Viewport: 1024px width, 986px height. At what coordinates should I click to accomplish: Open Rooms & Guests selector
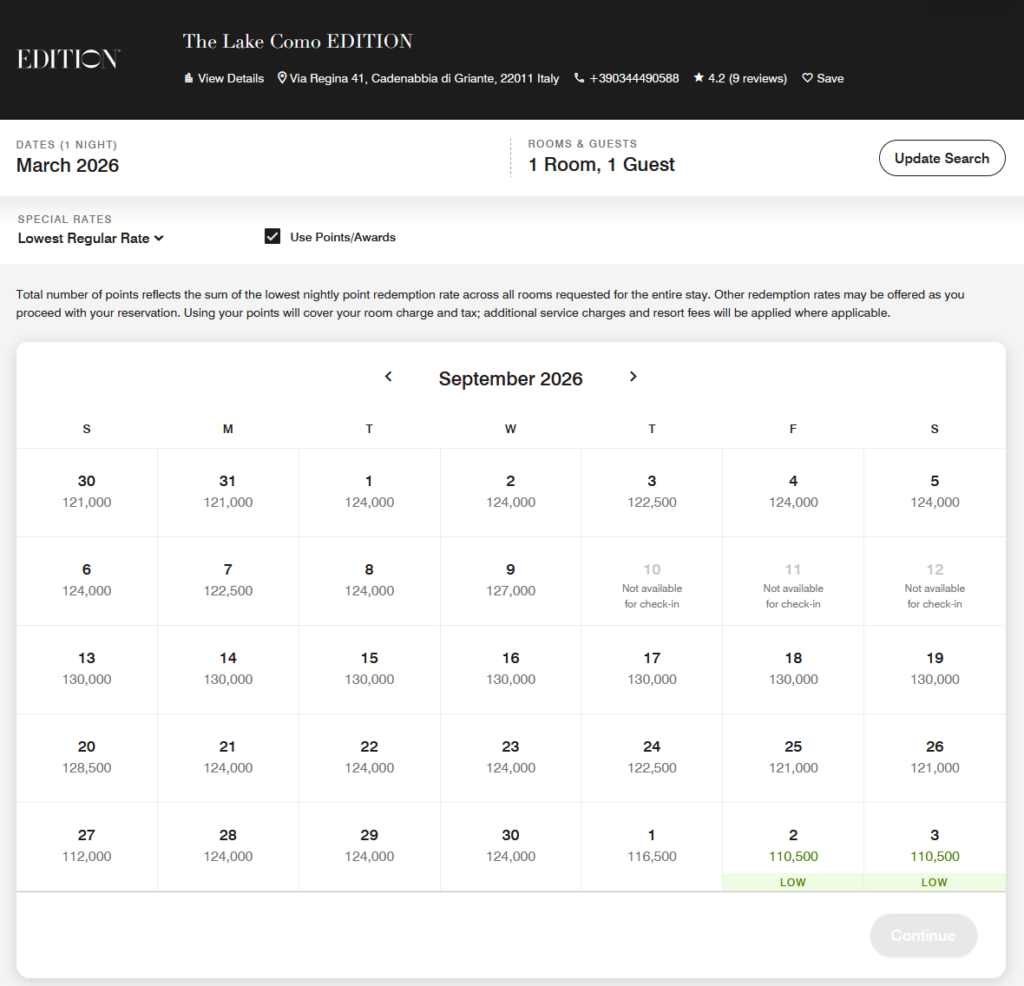[x=601, y=165]
